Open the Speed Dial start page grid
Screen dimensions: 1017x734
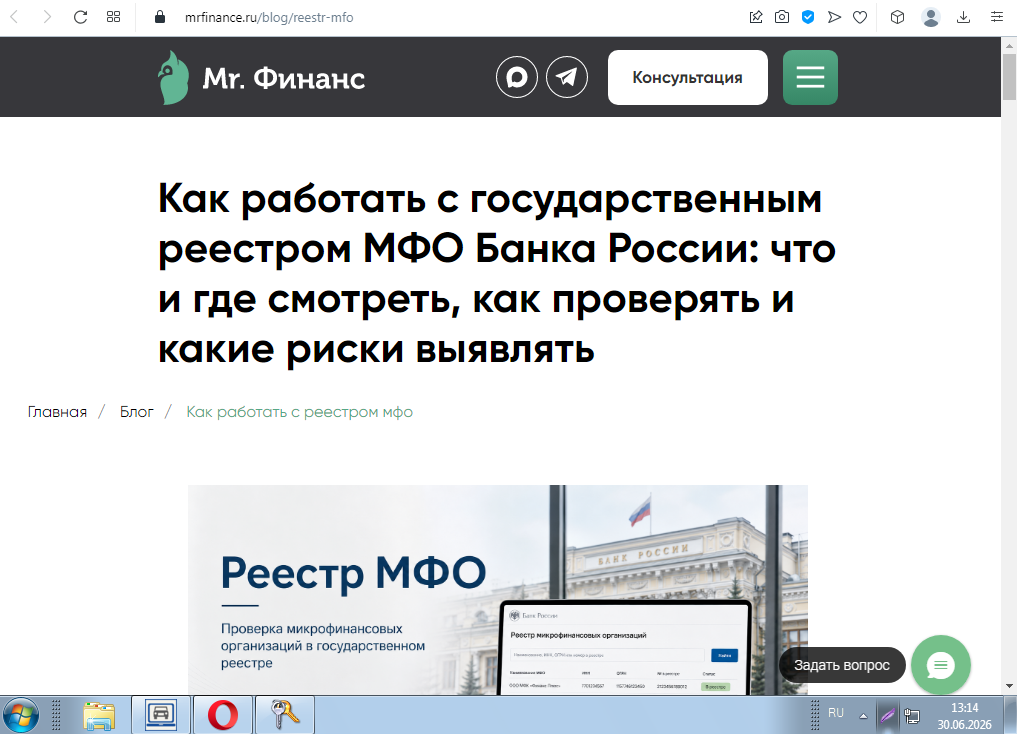point(114,18)
